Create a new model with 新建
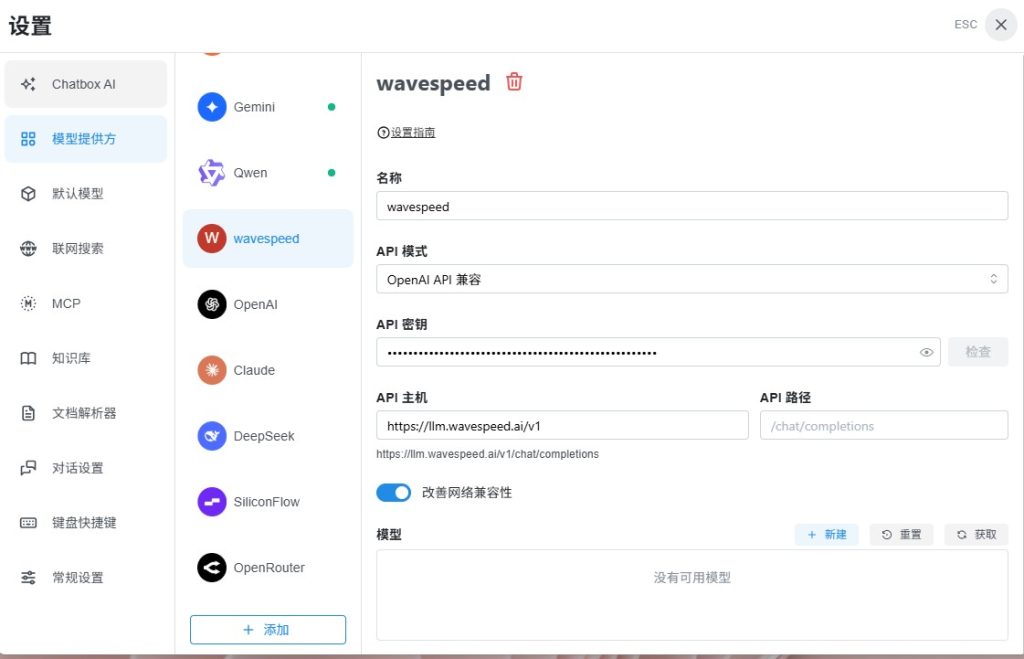 coord(826,535)
